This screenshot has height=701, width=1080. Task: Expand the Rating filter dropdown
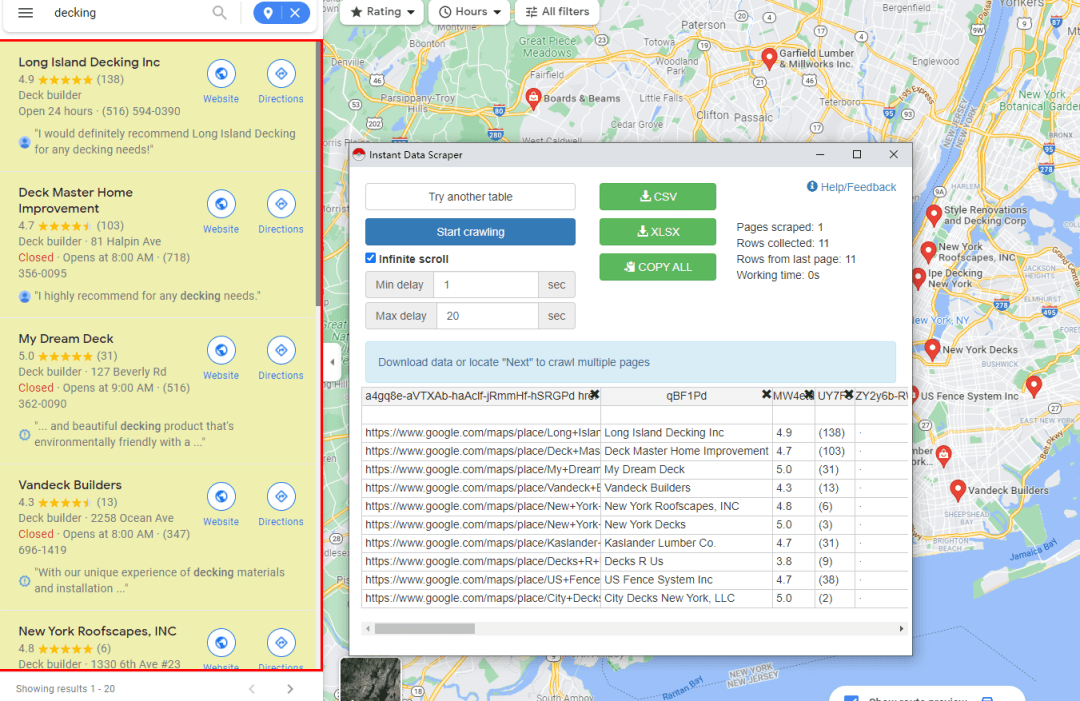coord(383,12)
